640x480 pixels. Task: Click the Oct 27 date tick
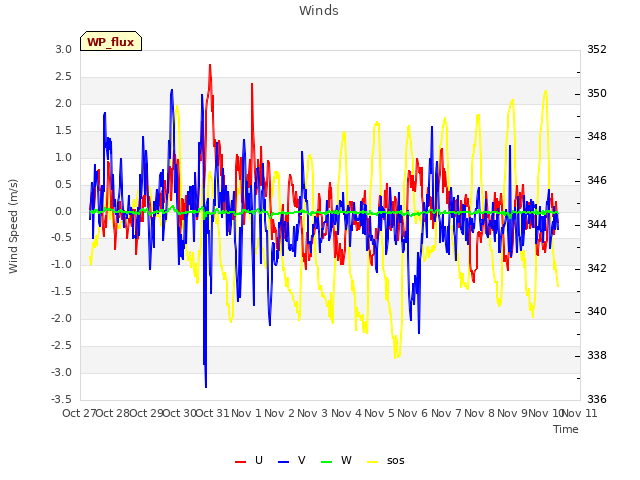click(79, 413)
